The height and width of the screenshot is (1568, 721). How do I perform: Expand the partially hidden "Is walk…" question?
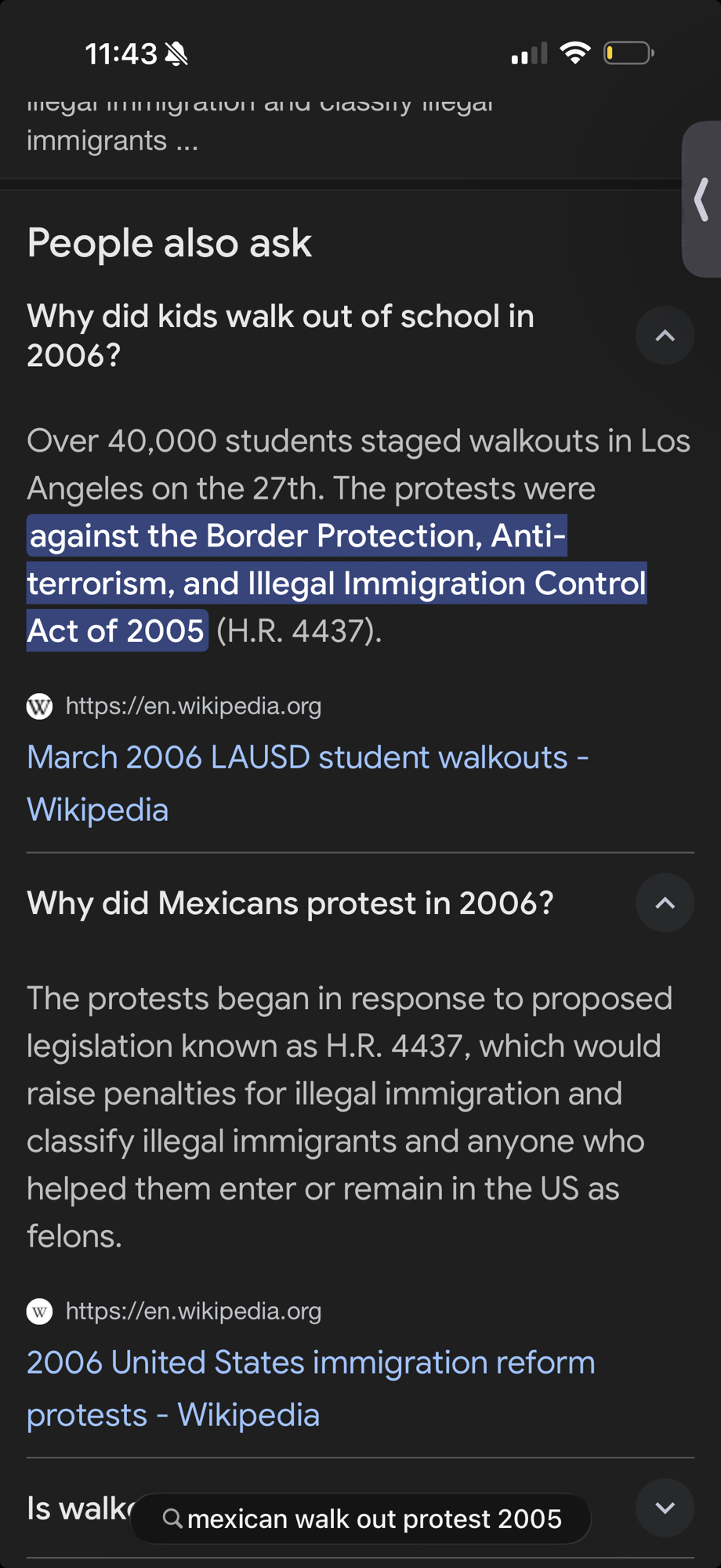[665, 1508]
